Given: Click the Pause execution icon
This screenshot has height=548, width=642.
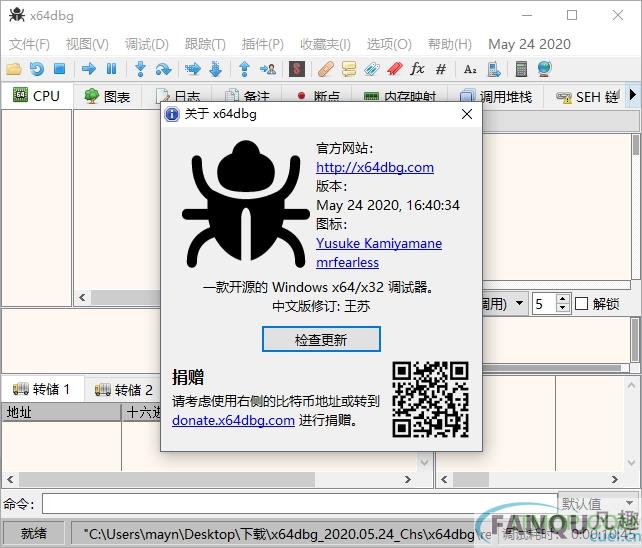Looking at the screenshot, I should [x=111, y=69].
